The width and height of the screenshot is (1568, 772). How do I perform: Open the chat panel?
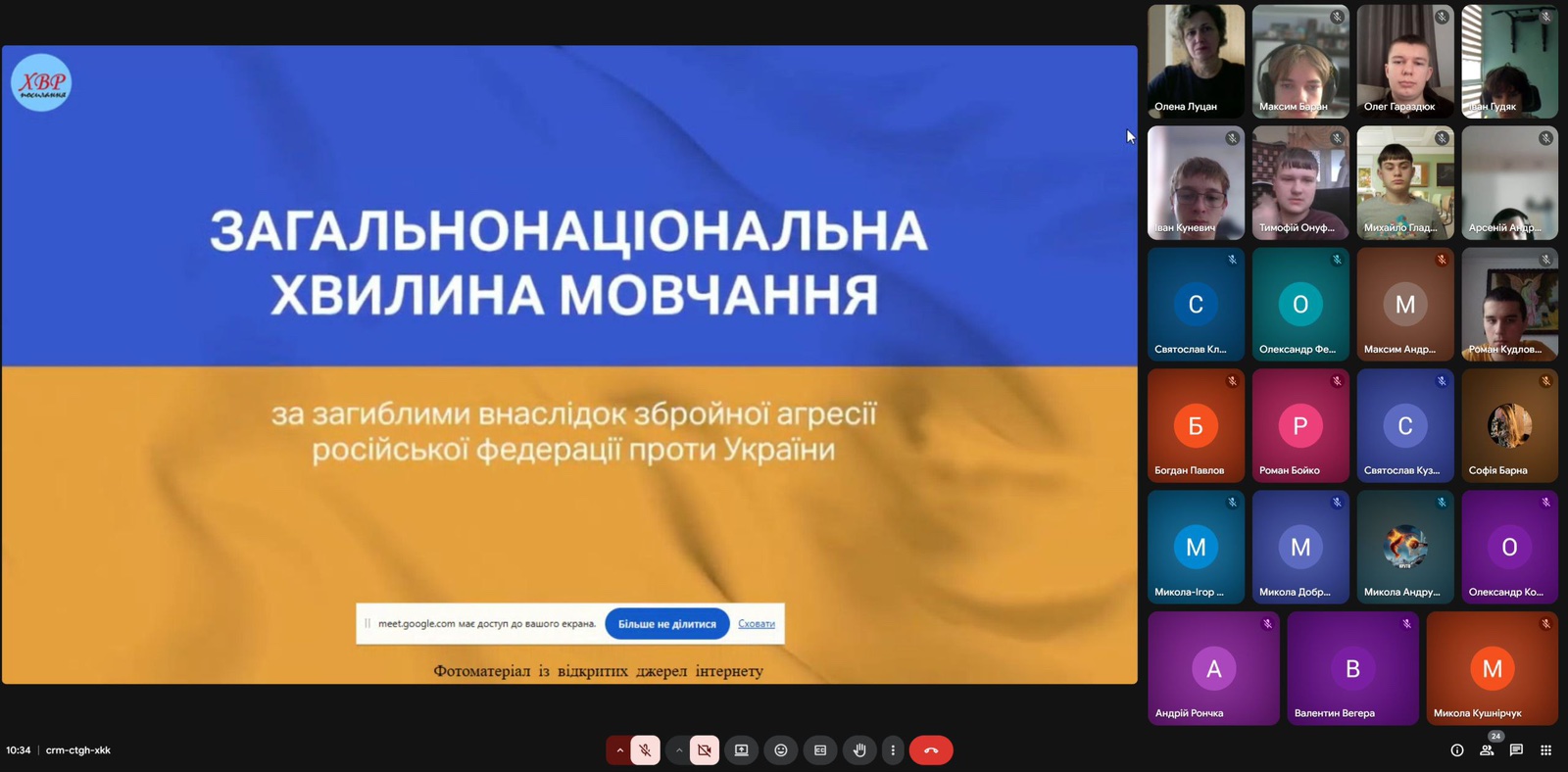pyautogui.click(x=1516, y=750)
